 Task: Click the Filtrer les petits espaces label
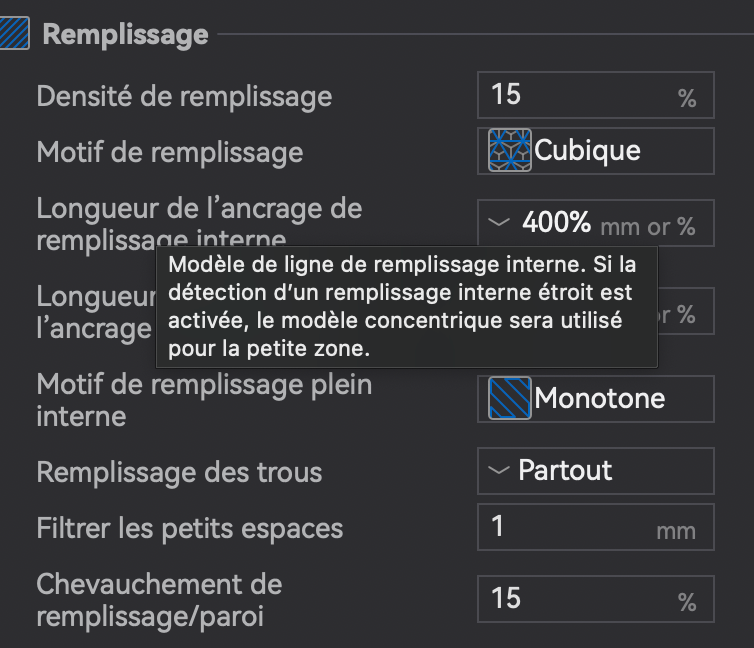tap(189, 528)
